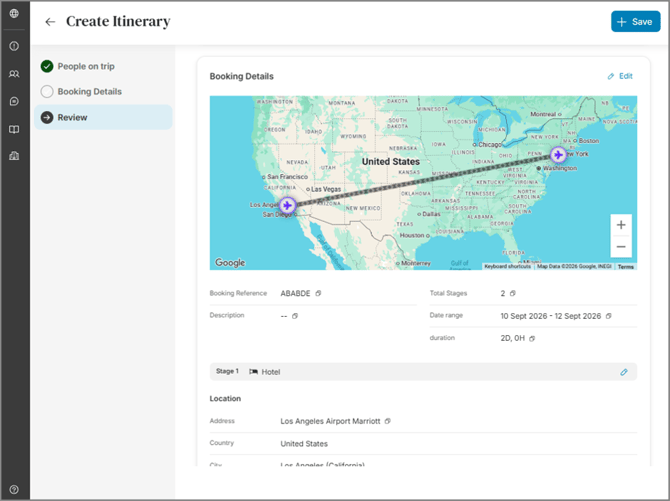The image size is (670, 501).
Task: Click the Stage 1 label
Action: pos(227,371)
